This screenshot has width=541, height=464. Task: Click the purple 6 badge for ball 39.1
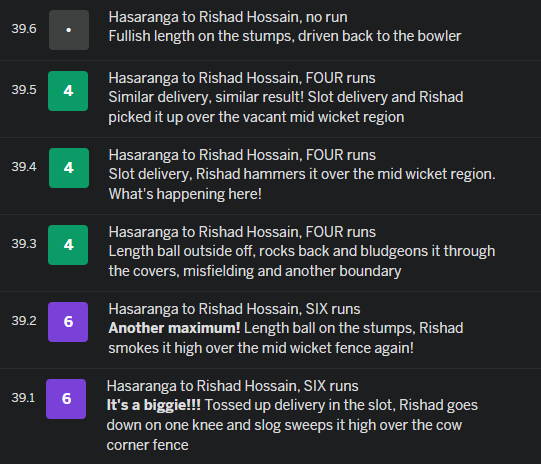[x=66, y=399]
